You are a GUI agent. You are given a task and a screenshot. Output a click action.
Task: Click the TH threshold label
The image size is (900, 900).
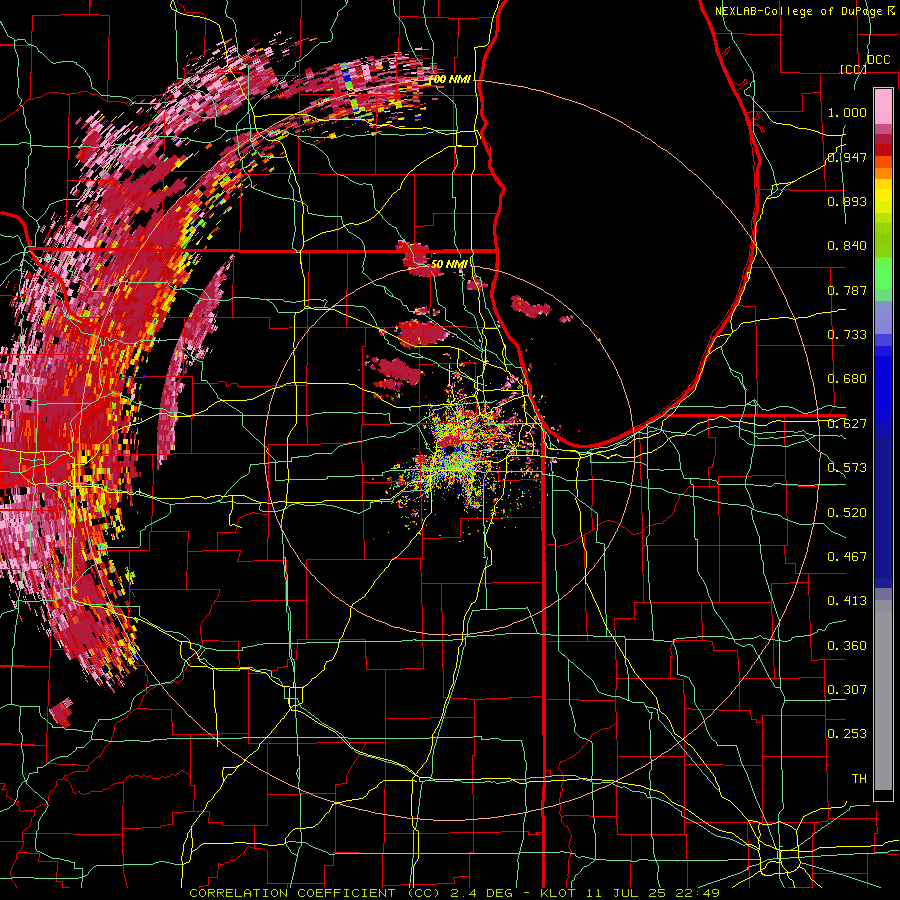pyautogui.click(x=859, y=778)
